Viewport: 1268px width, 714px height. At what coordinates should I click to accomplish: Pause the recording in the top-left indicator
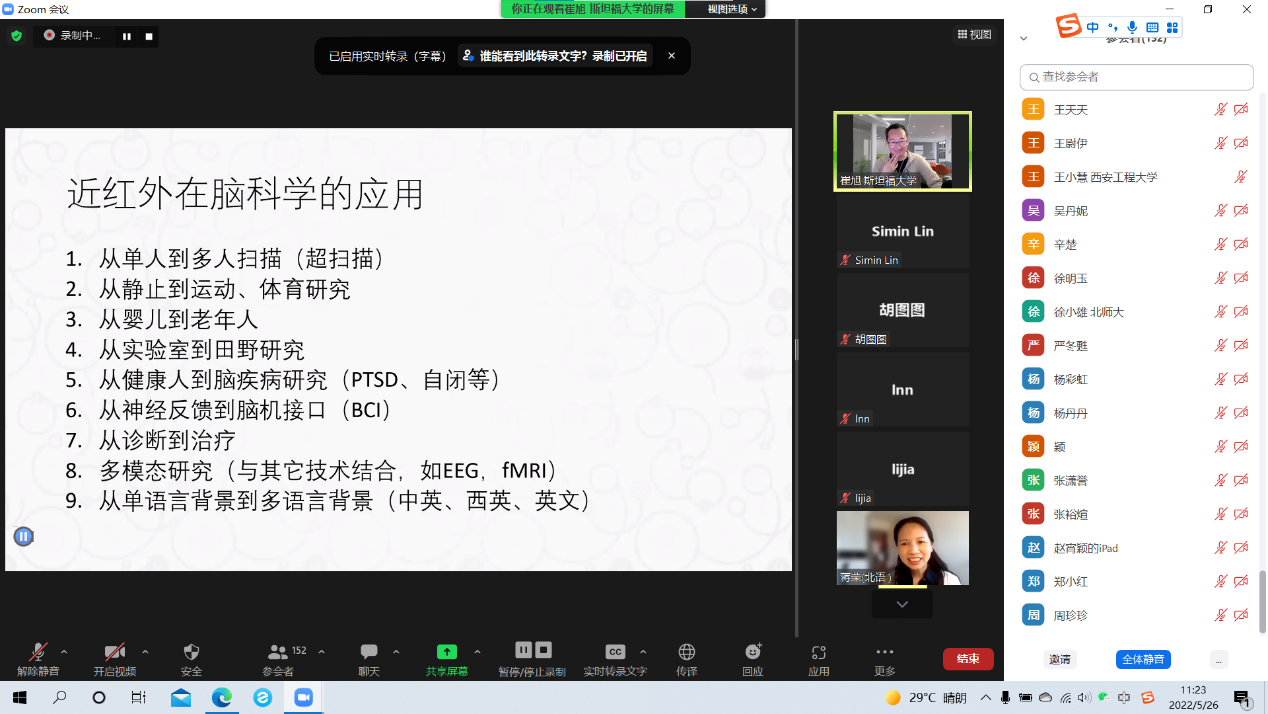(127, 36)
